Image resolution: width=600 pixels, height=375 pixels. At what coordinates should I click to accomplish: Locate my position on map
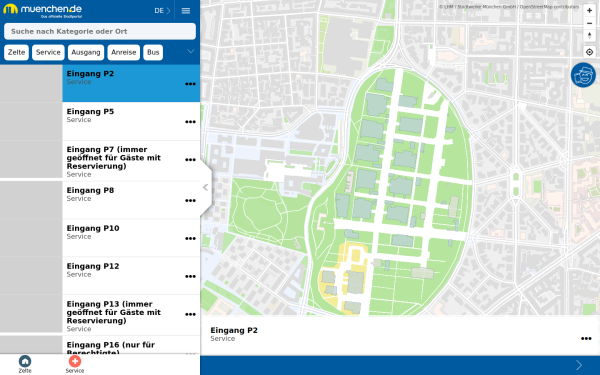tap(589, 52)
